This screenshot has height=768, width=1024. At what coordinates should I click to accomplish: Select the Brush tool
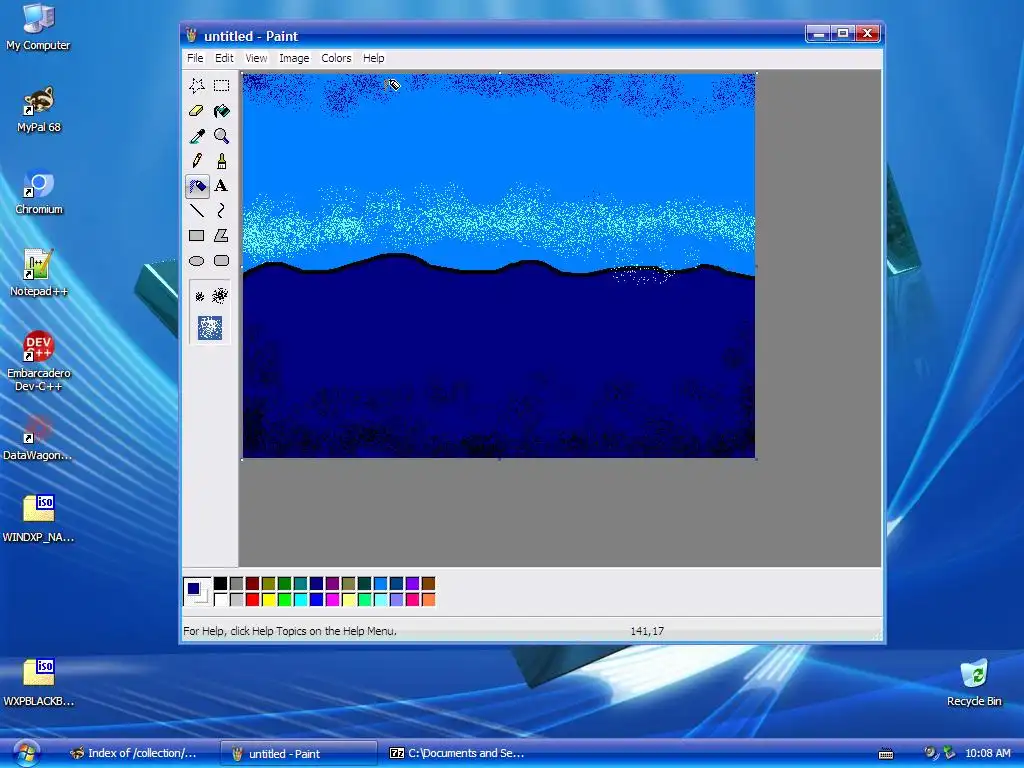click(221, 161)
